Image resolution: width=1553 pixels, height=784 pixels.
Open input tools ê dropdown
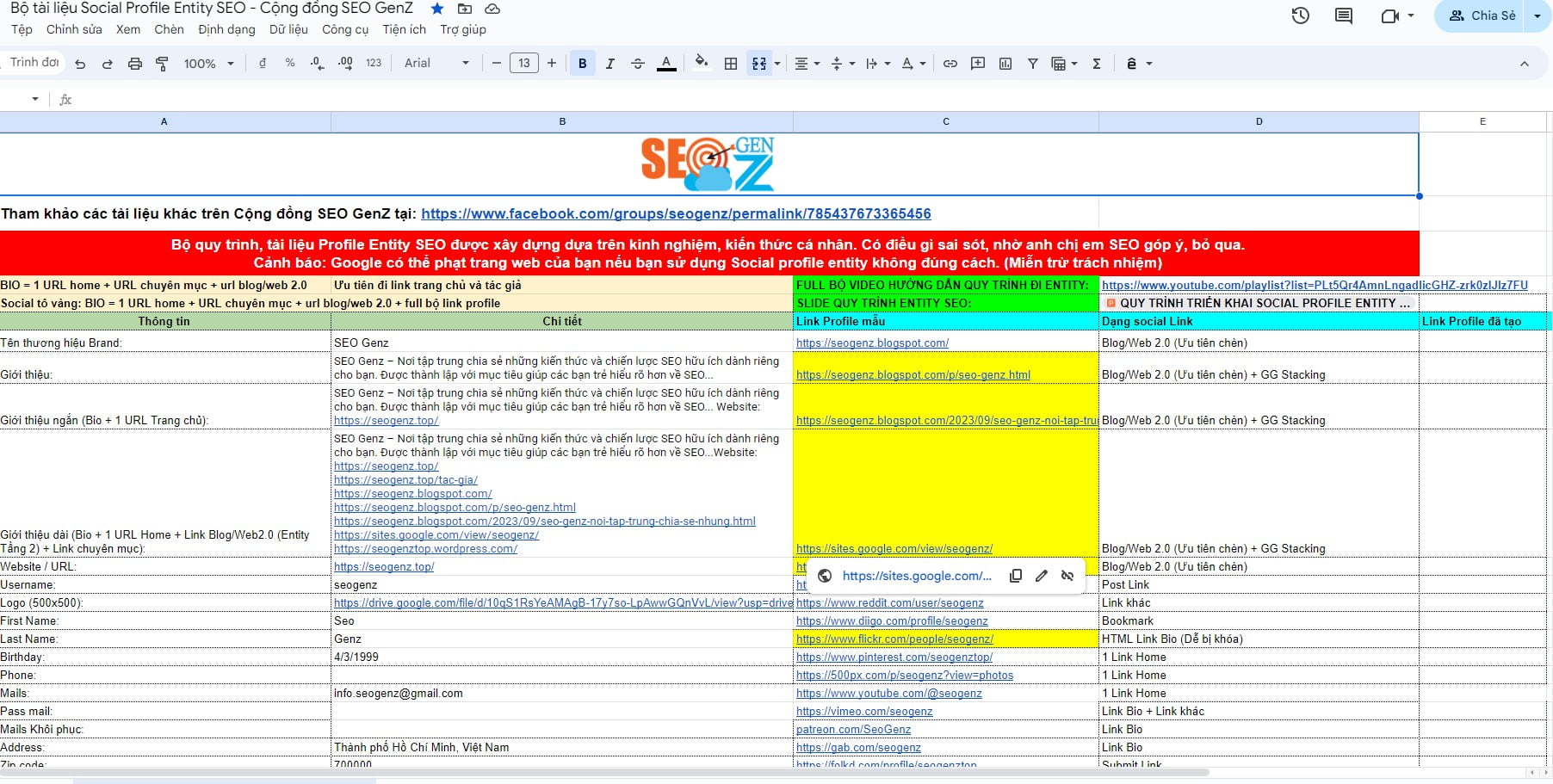coord(1139,64)
